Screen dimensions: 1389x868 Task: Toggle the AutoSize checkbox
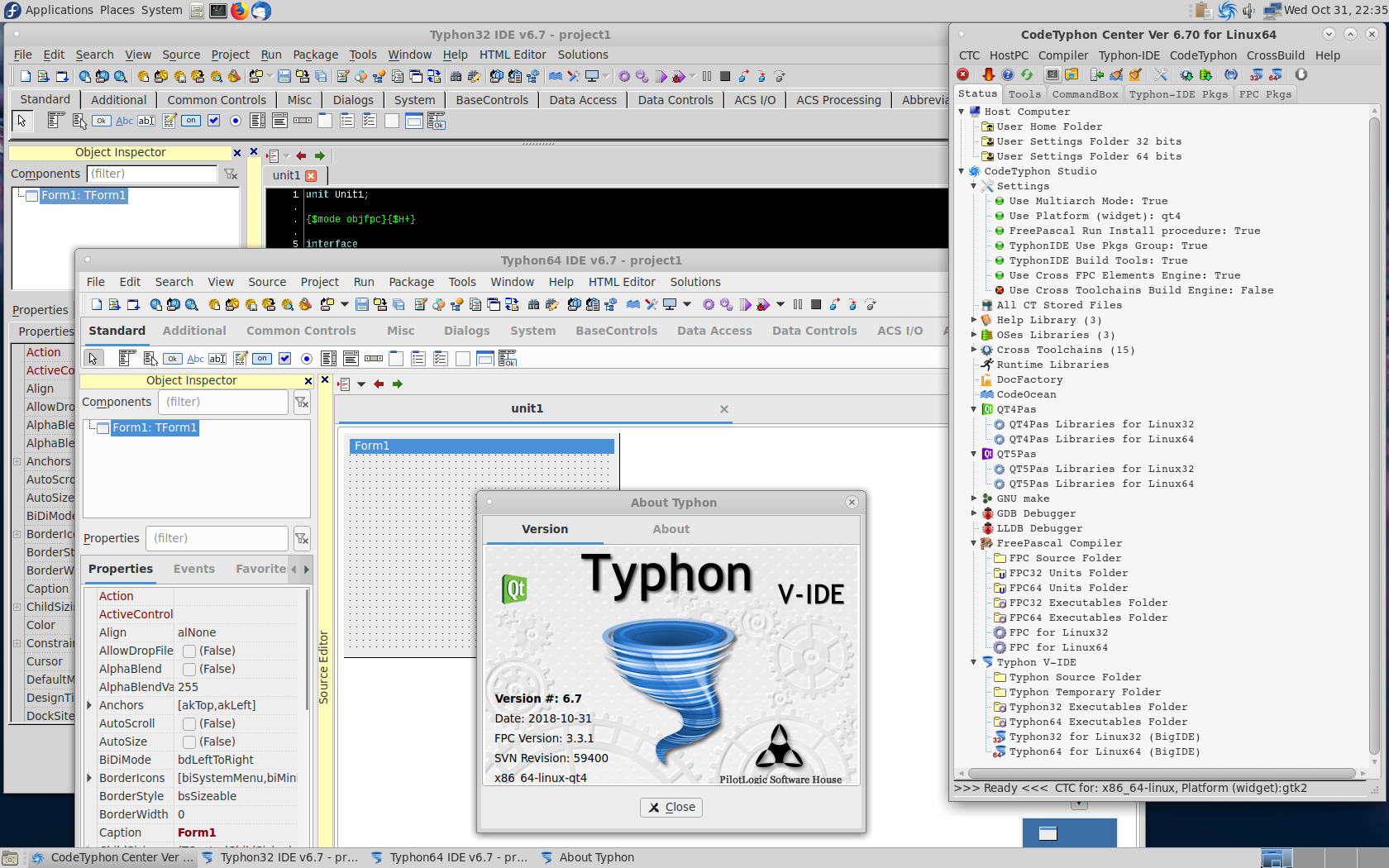point(189,742)
